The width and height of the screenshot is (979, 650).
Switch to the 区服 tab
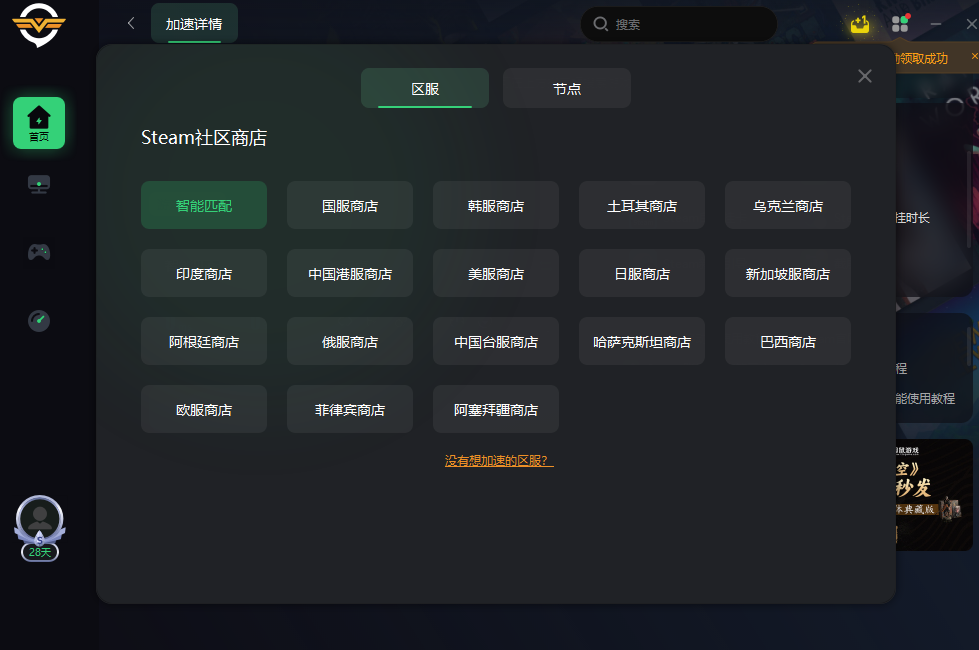click(x=425, y=88)
